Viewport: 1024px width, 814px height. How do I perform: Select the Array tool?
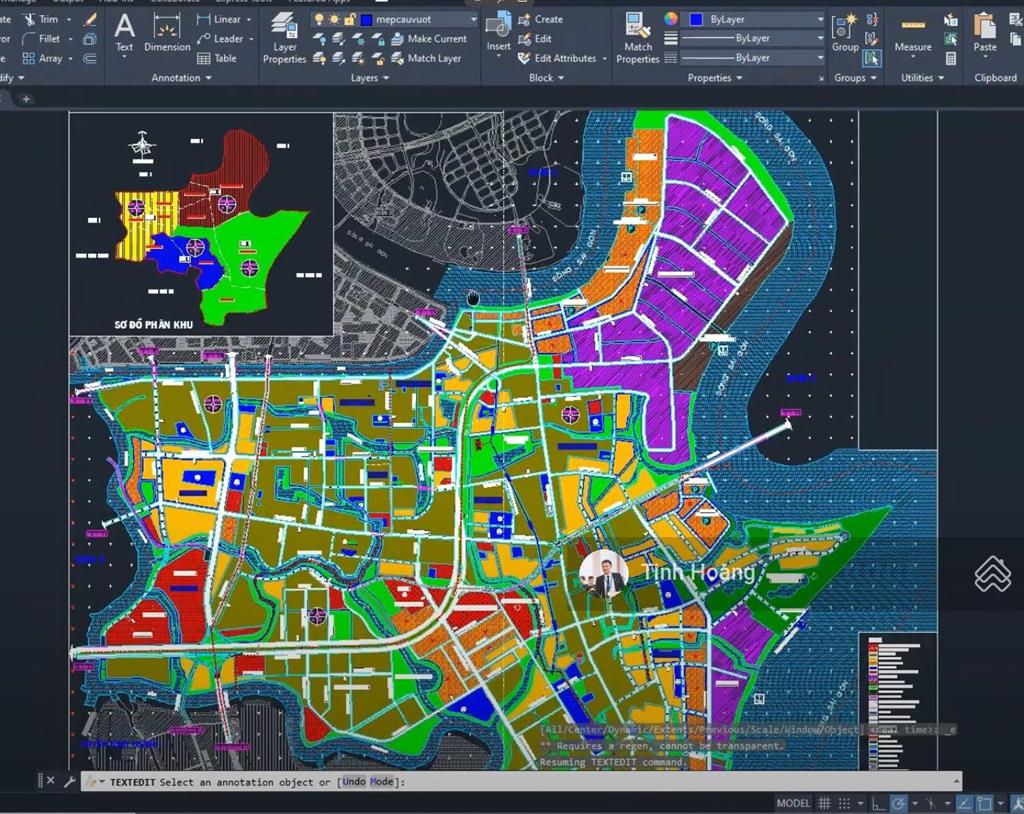pyautogui.click(x=42, y=59)
